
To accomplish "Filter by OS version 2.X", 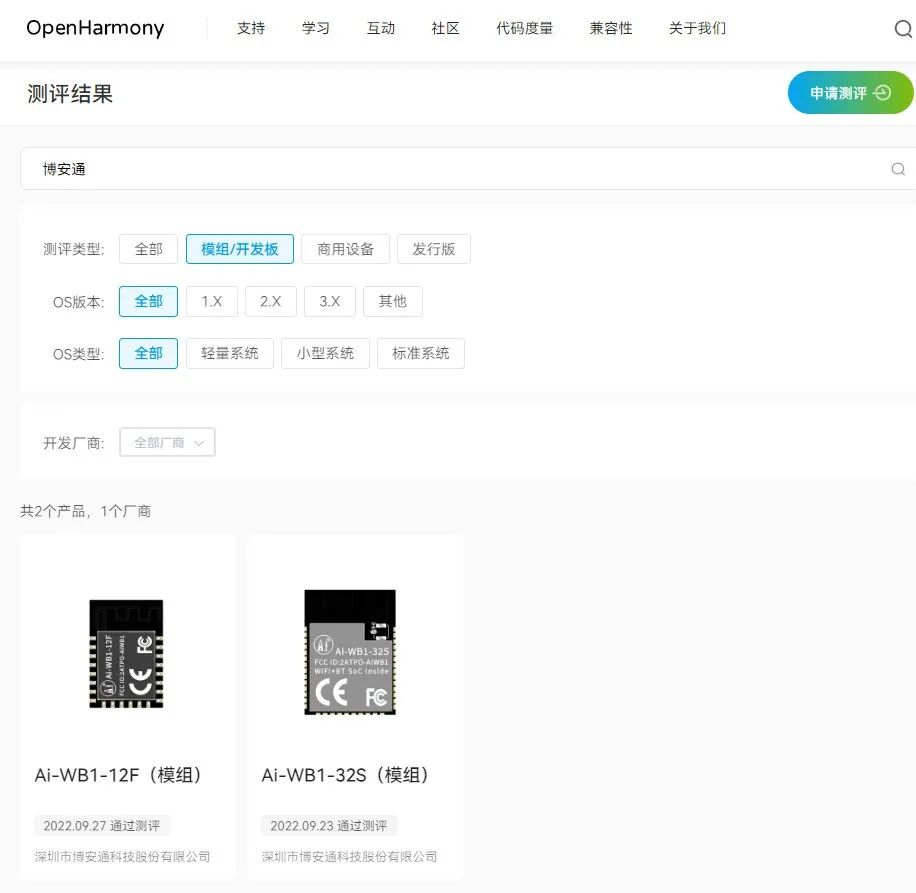I will coord(270,301).
